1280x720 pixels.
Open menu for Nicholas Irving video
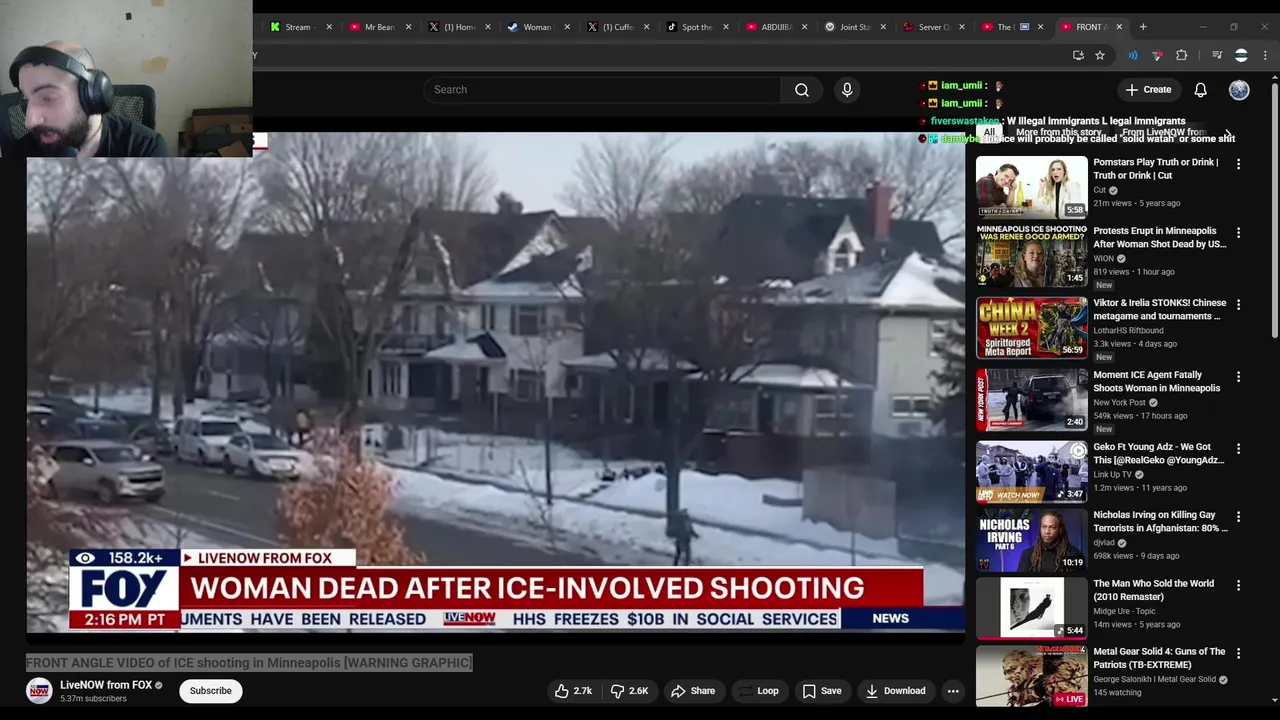click(1238, 517)
